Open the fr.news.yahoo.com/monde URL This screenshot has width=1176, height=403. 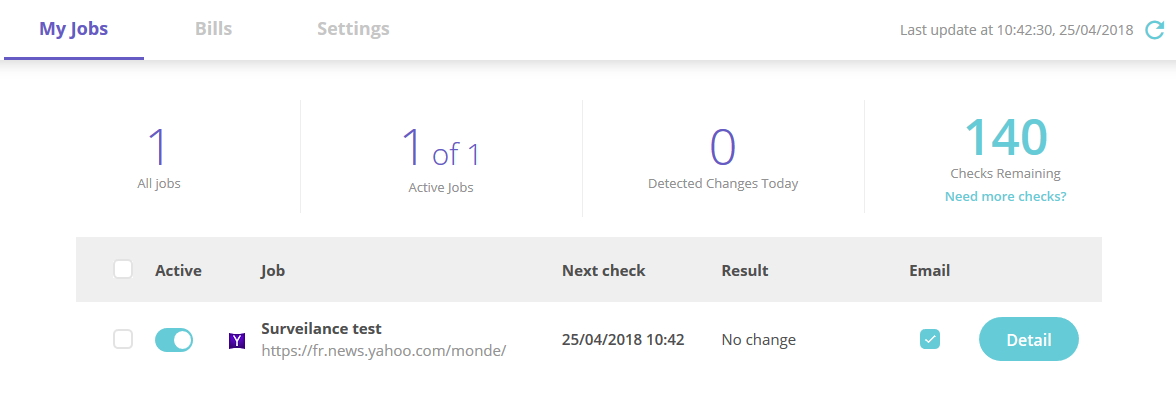click(x=384, y=350)
